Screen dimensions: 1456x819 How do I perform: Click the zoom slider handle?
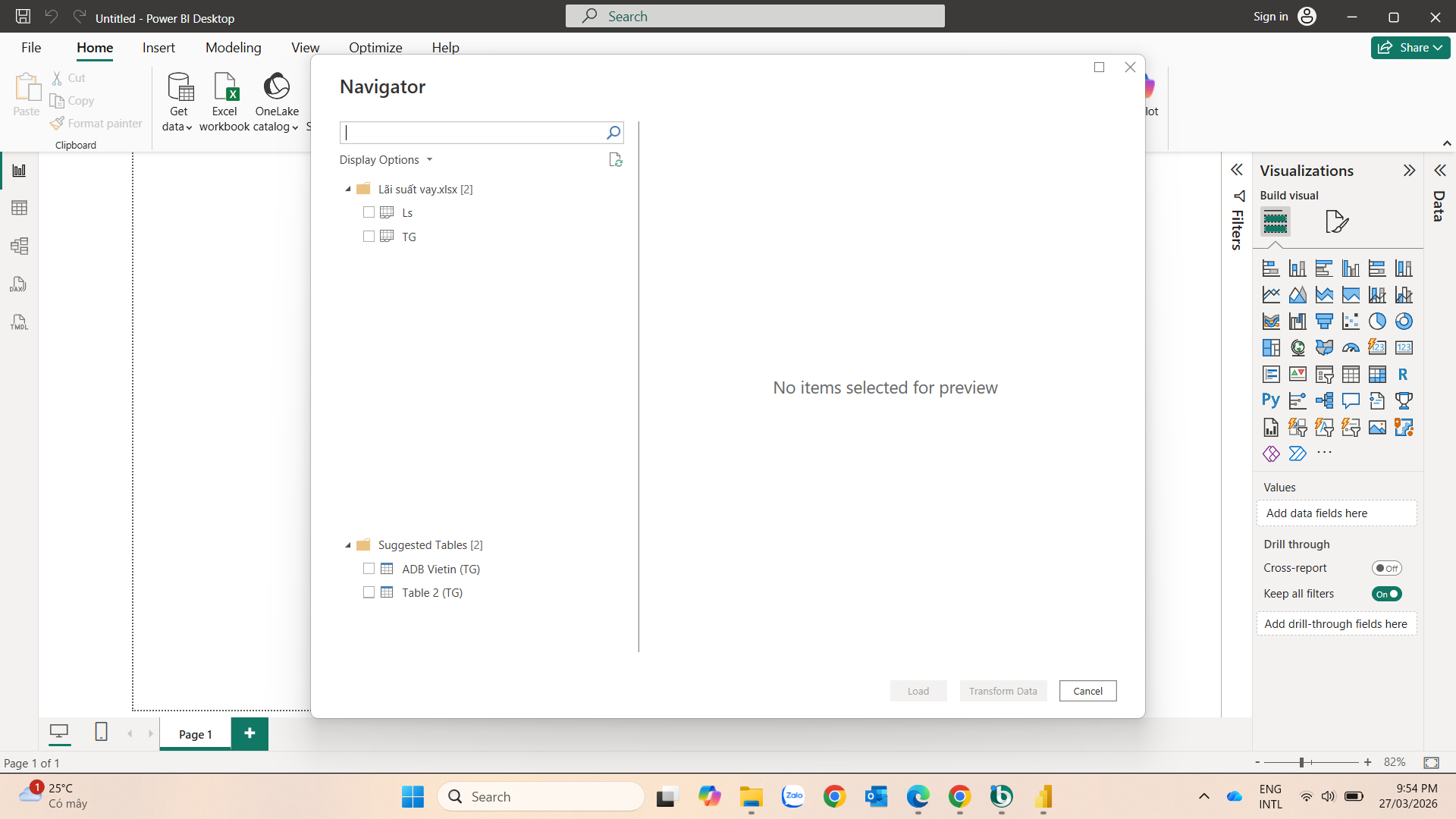tap(1301, 762)
